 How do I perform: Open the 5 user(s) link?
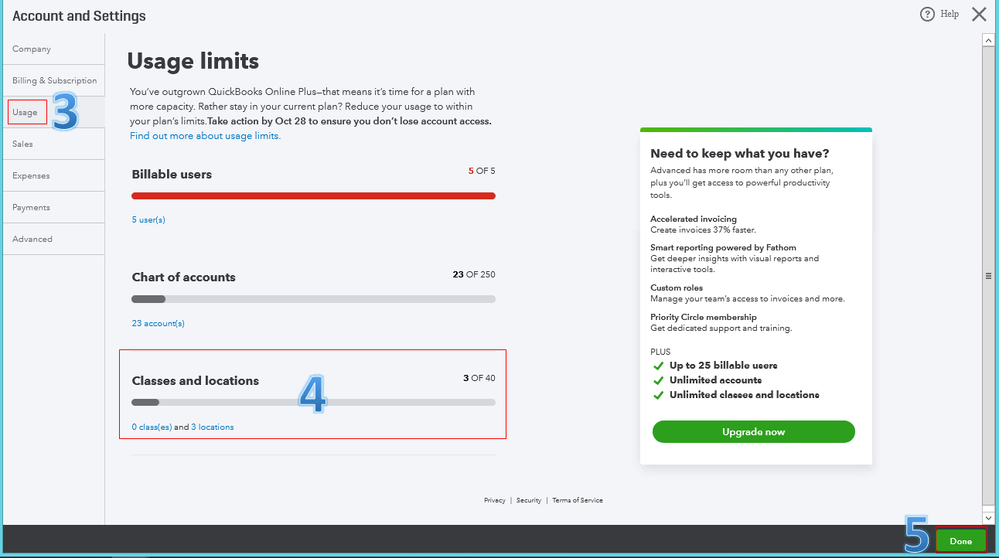148,219
